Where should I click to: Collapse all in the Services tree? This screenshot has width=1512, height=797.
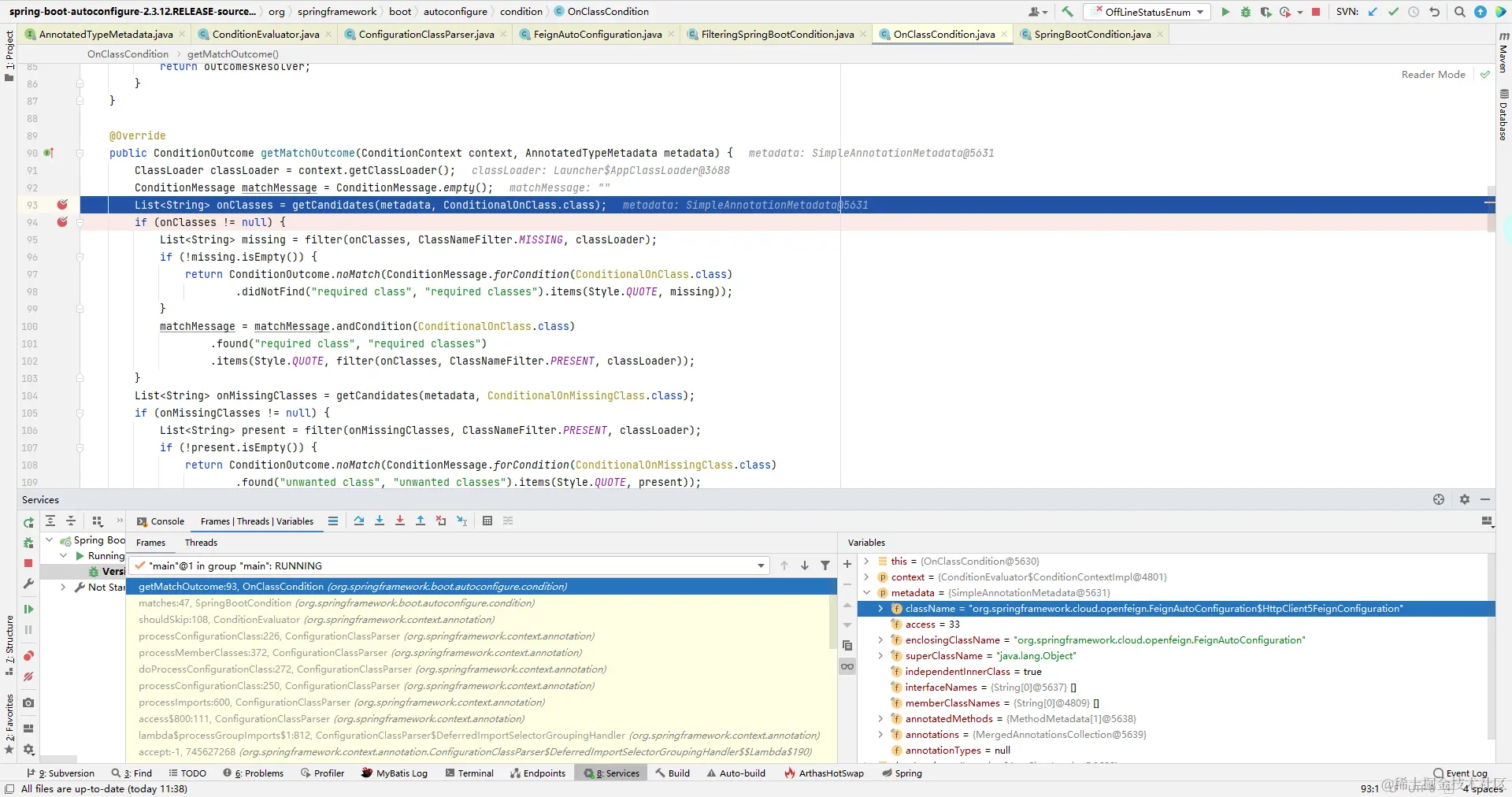click(x=71, y=521)
